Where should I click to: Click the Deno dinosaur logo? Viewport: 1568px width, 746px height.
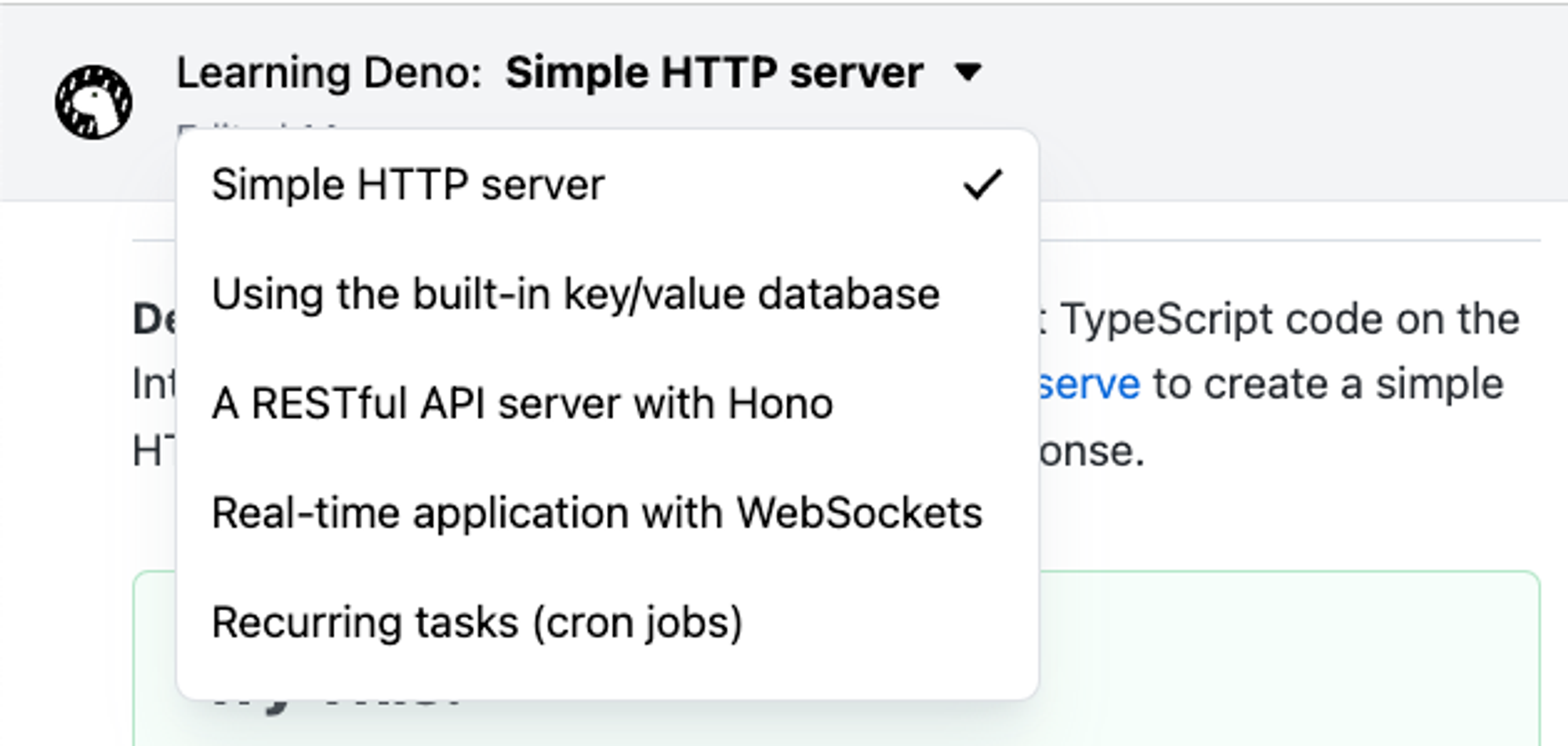93,102
